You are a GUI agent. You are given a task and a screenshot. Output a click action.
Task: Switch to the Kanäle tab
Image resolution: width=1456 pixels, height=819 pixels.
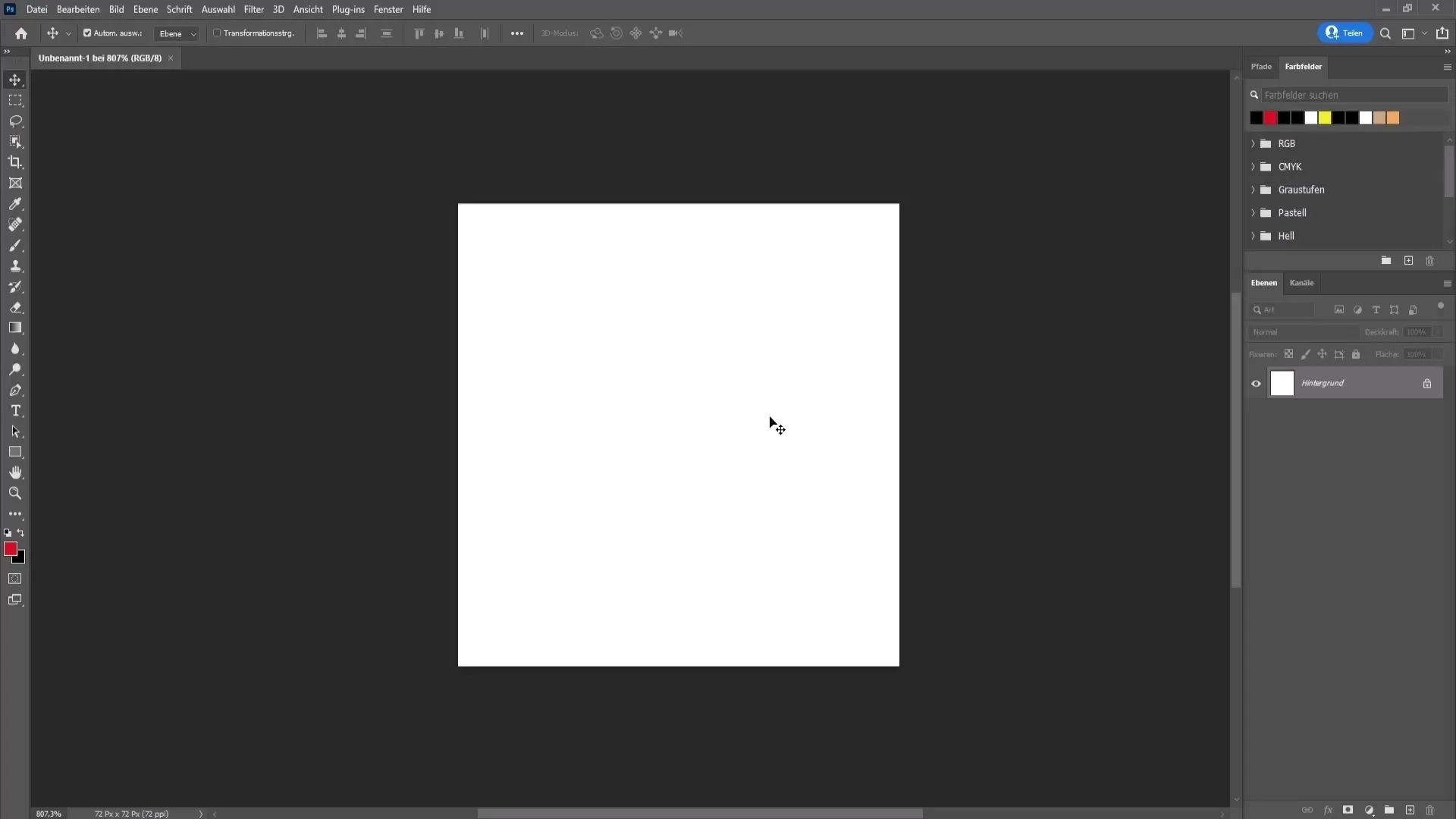[x=1301, y=283]
